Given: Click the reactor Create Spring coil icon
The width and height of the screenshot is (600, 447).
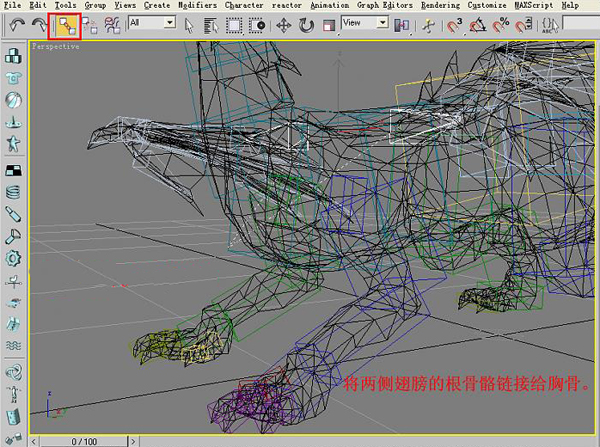Looking at the screenshot, I should [x=13, y=192].
